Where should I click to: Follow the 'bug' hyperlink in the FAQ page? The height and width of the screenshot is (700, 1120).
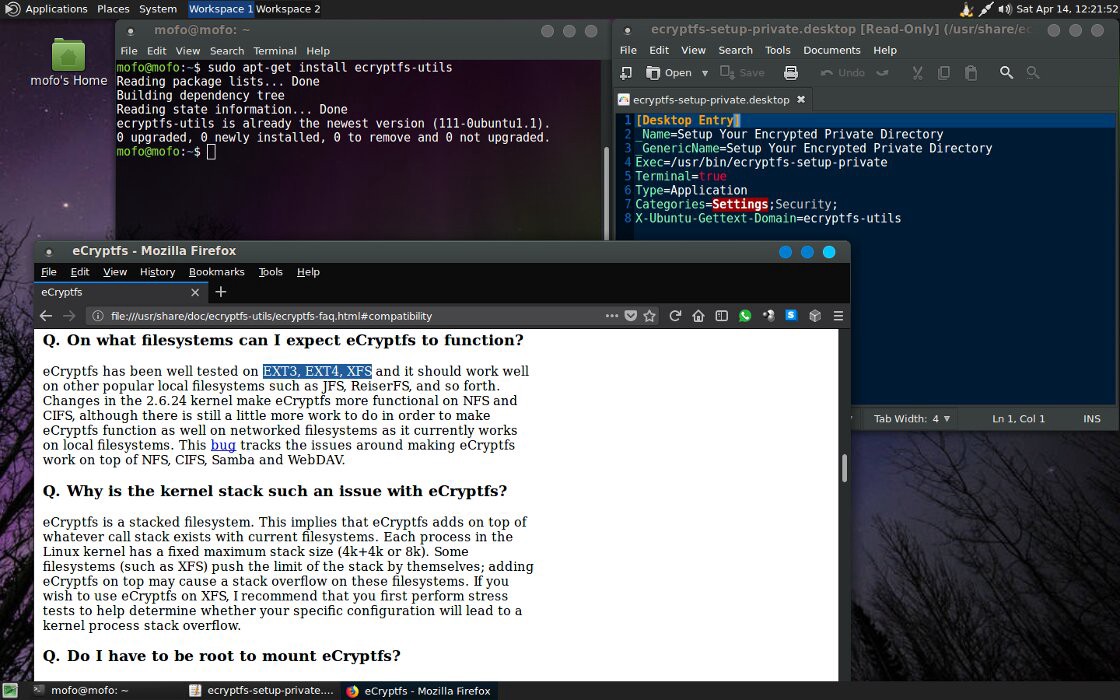coord(223,445)
